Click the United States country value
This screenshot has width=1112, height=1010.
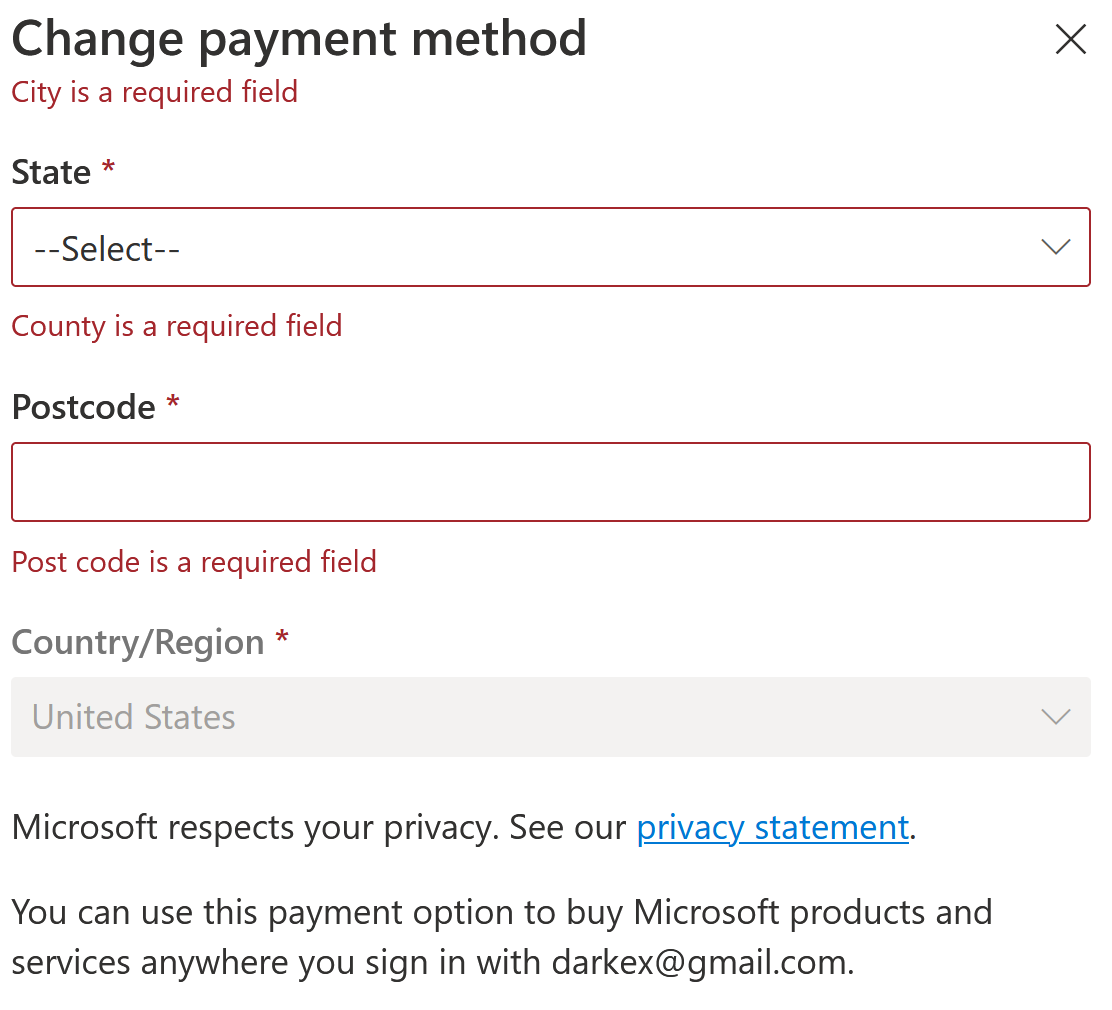[133, 717]
